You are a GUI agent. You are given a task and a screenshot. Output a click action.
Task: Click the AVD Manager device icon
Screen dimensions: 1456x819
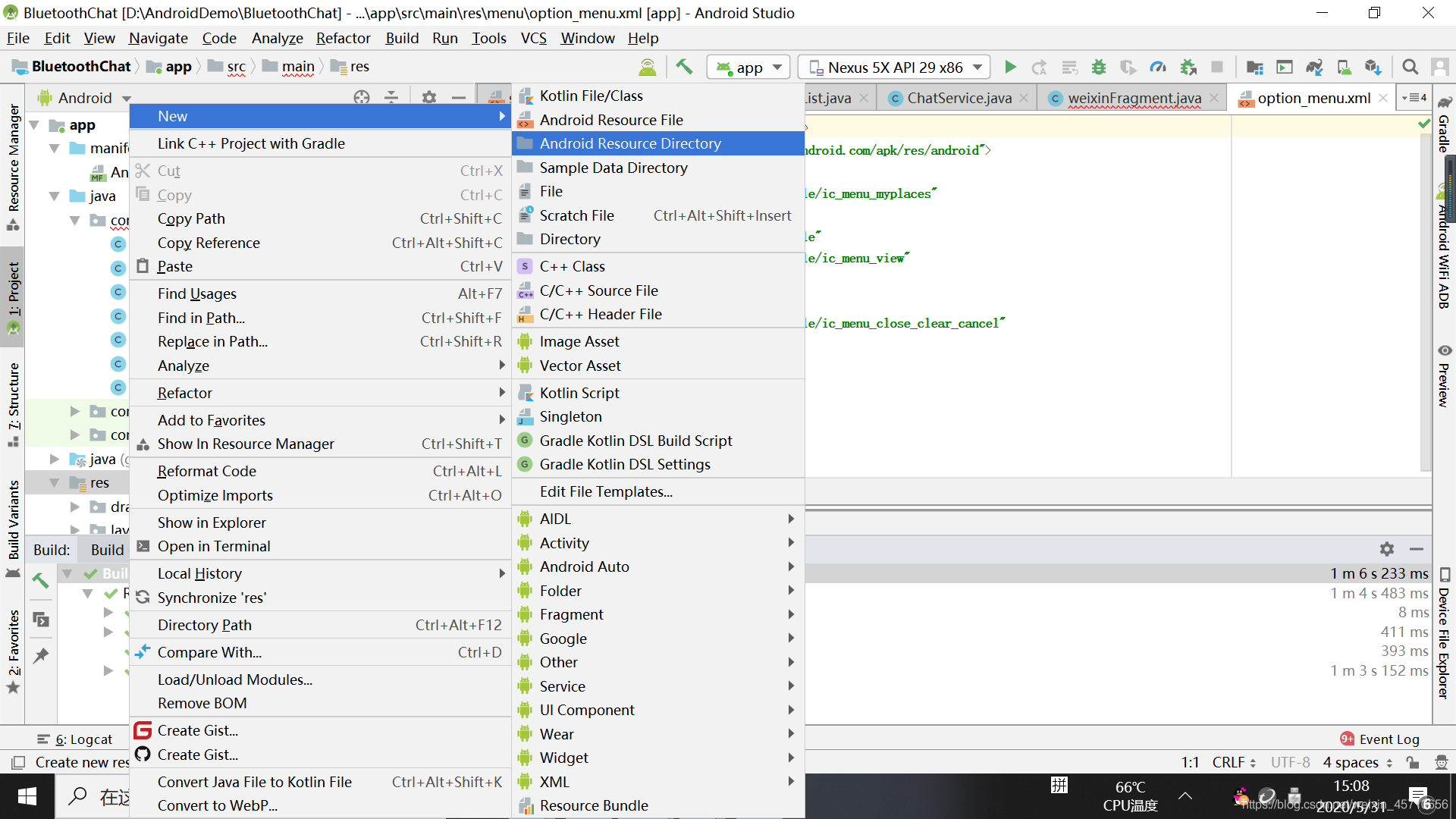(x=1344, y=67)
